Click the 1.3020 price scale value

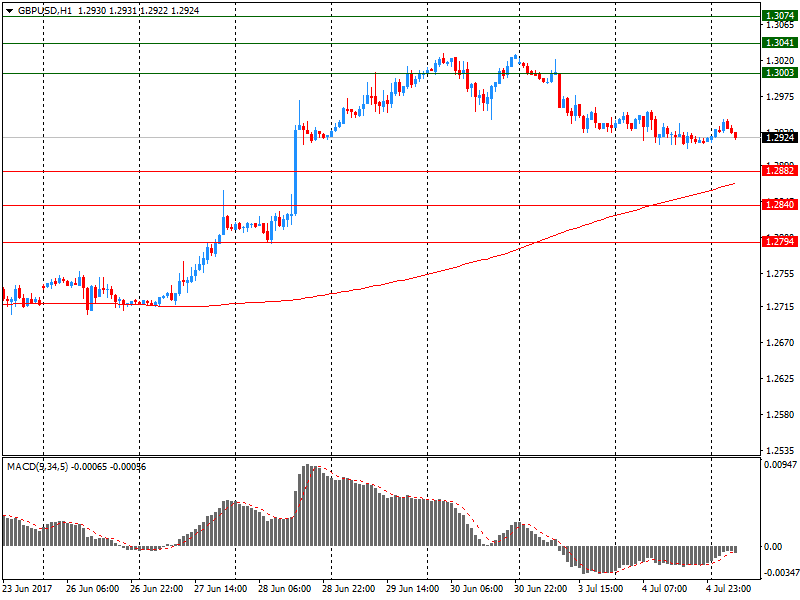780,61
